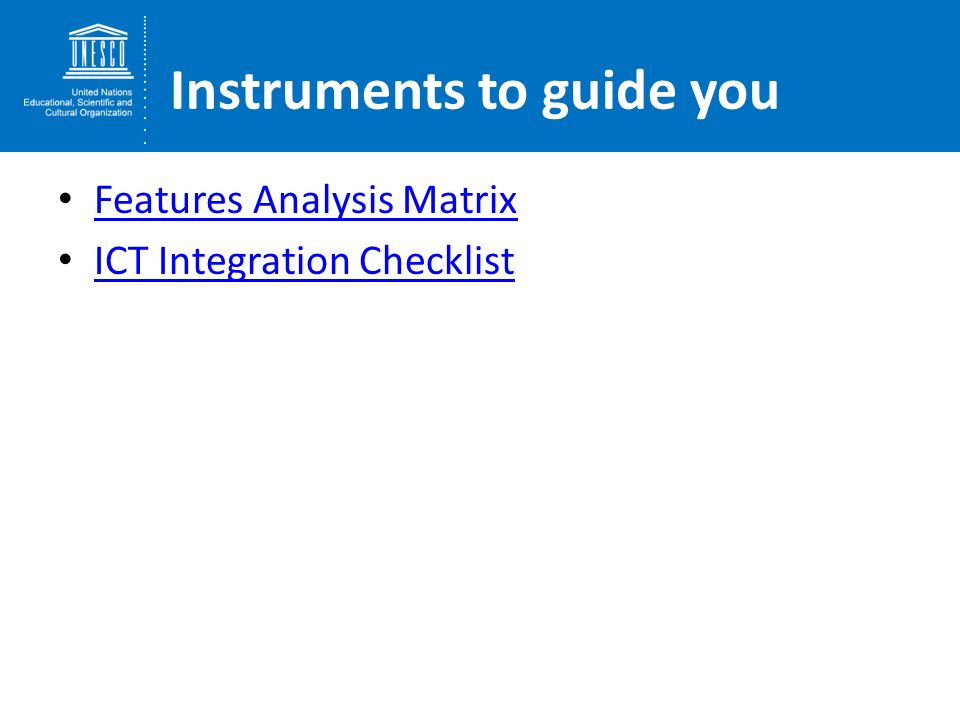Screen dimensions: 960x720
Task: Click the word Analysis in first link
Action: tap(323, 201)
